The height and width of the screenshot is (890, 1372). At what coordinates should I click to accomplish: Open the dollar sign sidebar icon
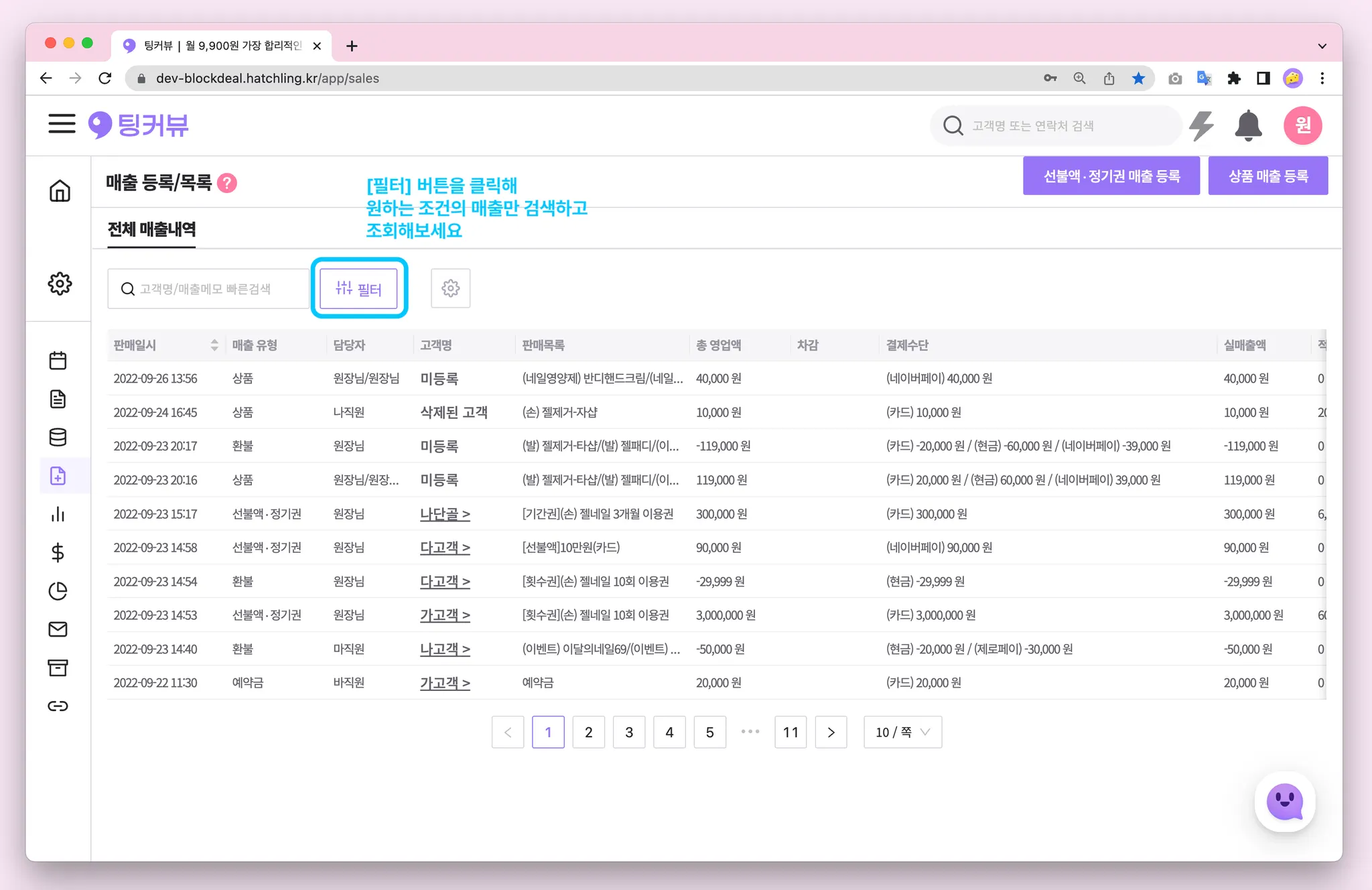[58, 553]
